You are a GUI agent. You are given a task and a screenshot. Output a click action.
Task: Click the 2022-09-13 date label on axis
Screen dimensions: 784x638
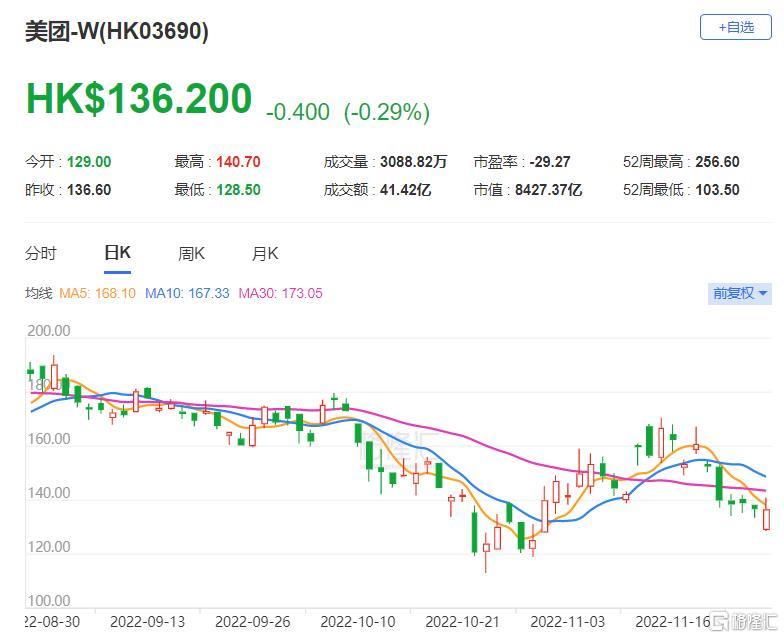pyautogui.click(x=148, y=621)
